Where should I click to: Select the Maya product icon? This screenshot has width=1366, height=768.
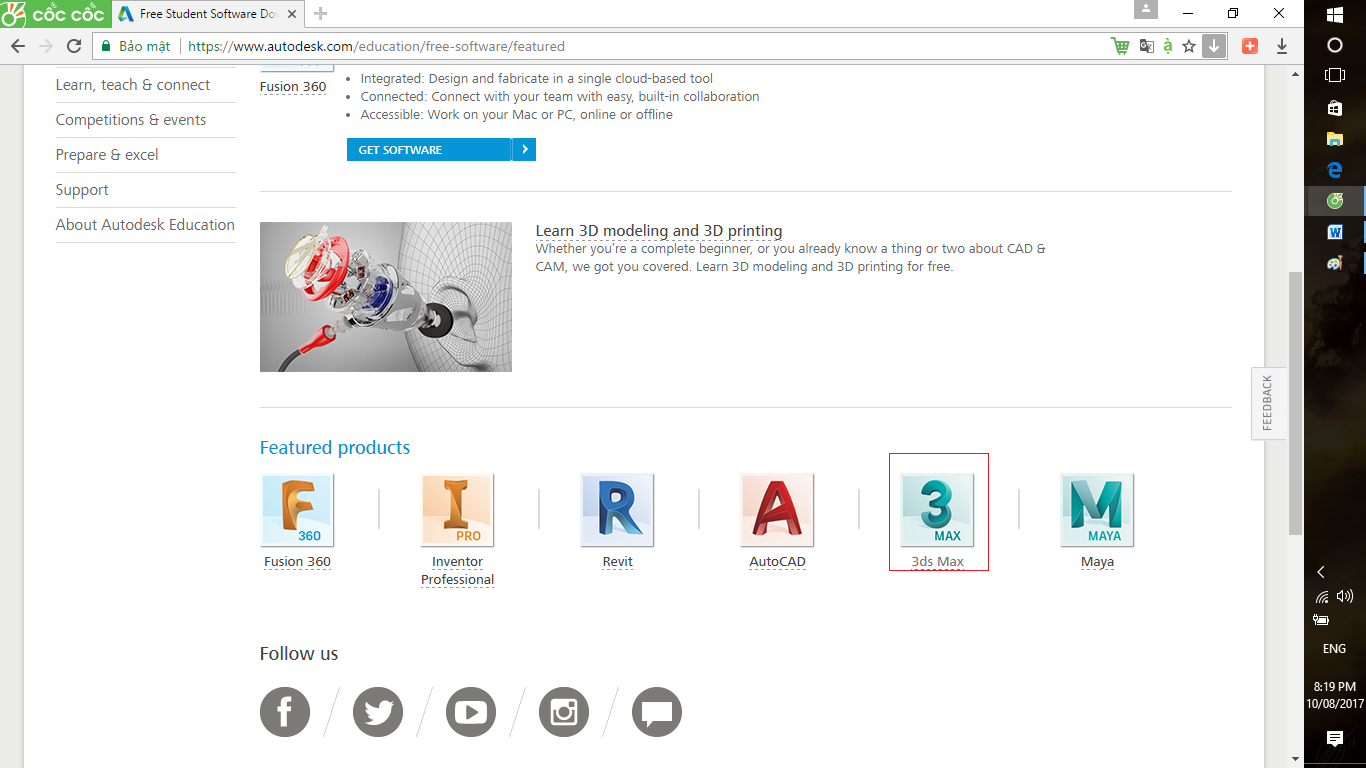click(1097, 510)
